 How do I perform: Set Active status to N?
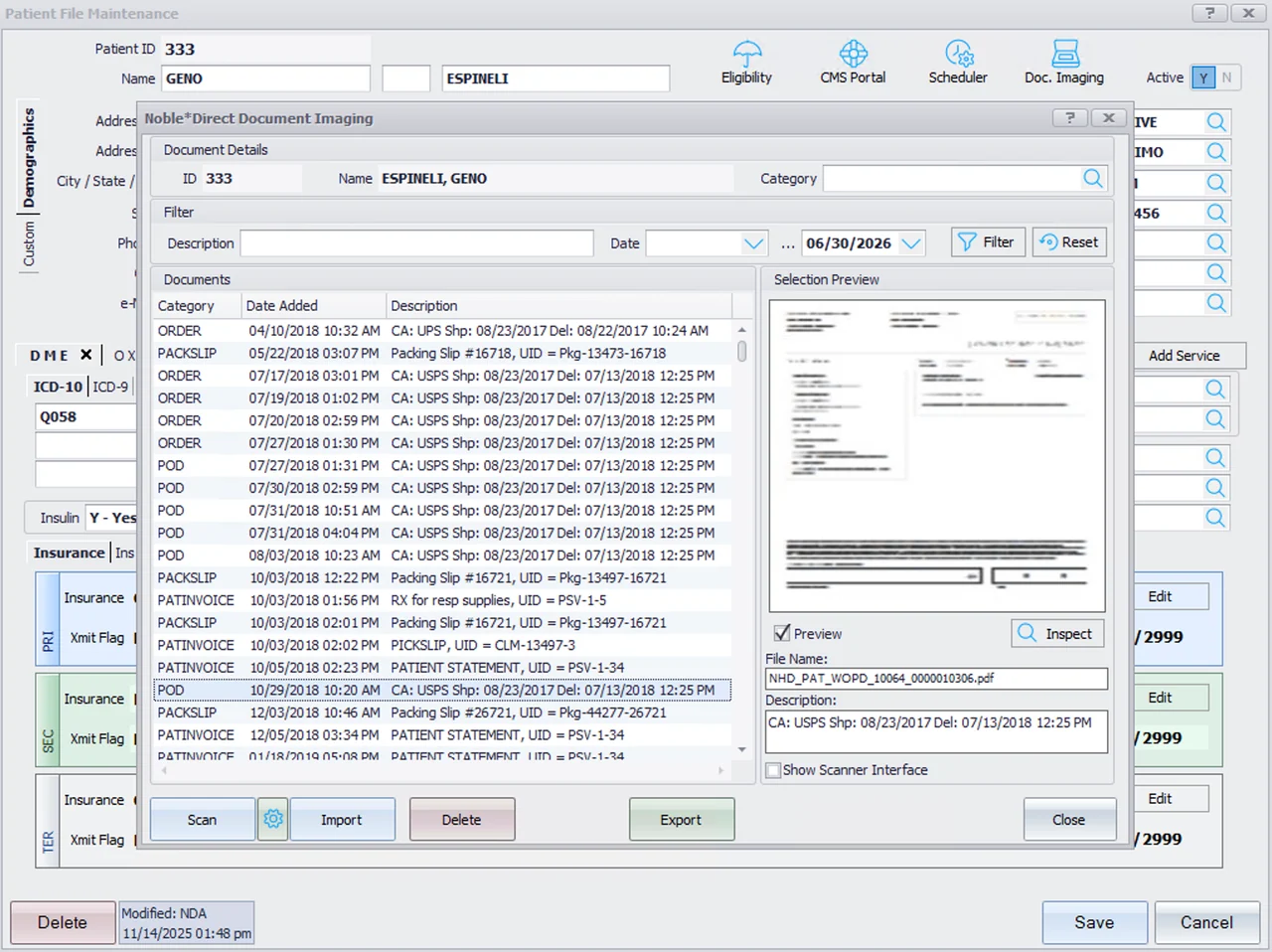tap(1226, 78)
